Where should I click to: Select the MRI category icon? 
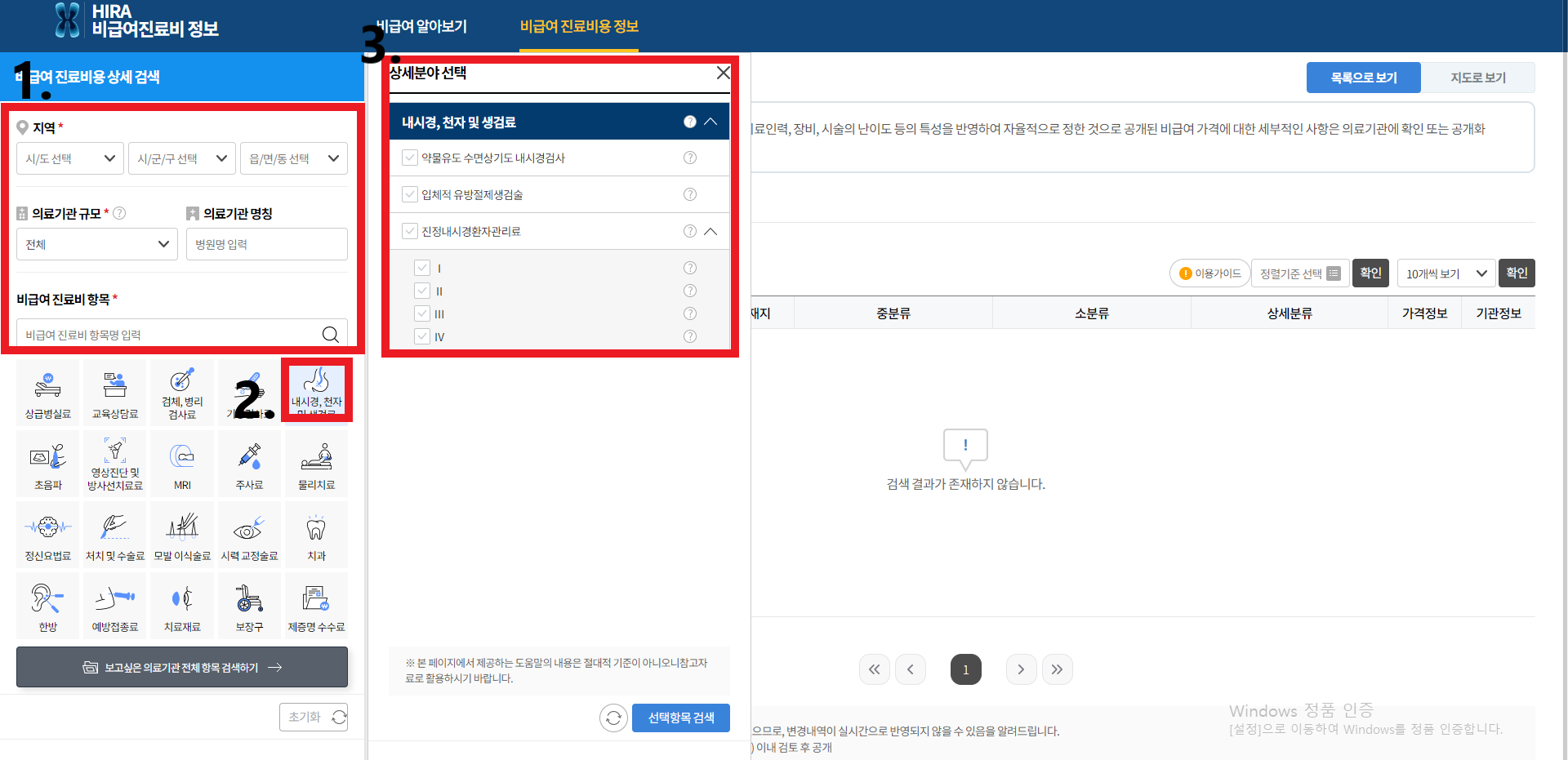(x=182, y=464)
